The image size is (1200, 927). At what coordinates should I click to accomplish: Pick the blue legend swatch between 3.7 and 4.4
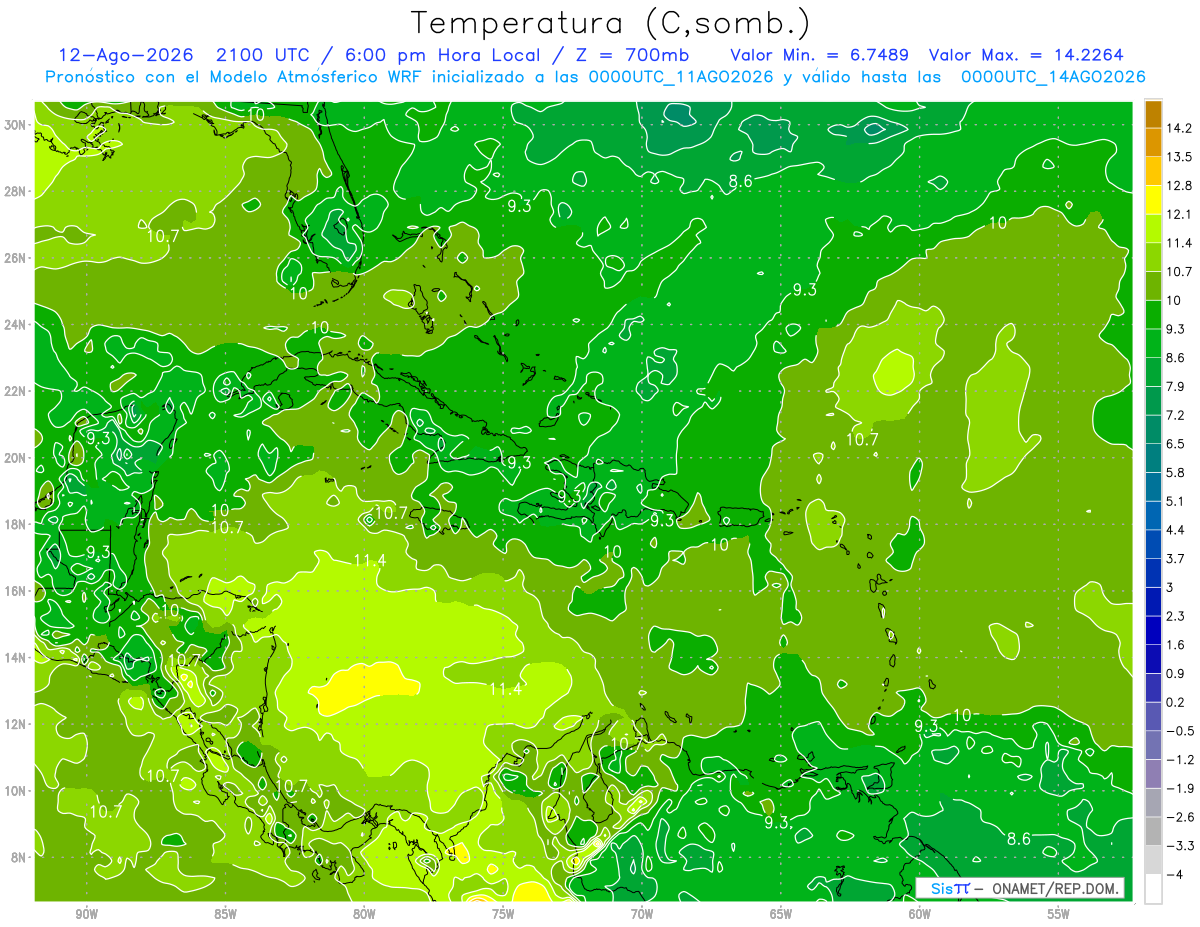point(1153,544)
